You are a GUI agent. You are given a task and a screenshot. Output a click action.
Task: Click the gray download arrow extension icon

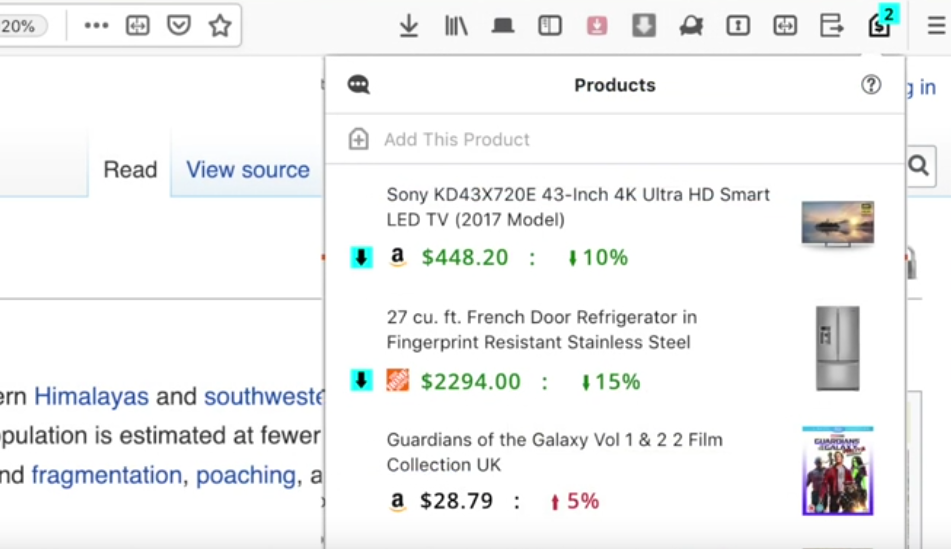[644, 26]
